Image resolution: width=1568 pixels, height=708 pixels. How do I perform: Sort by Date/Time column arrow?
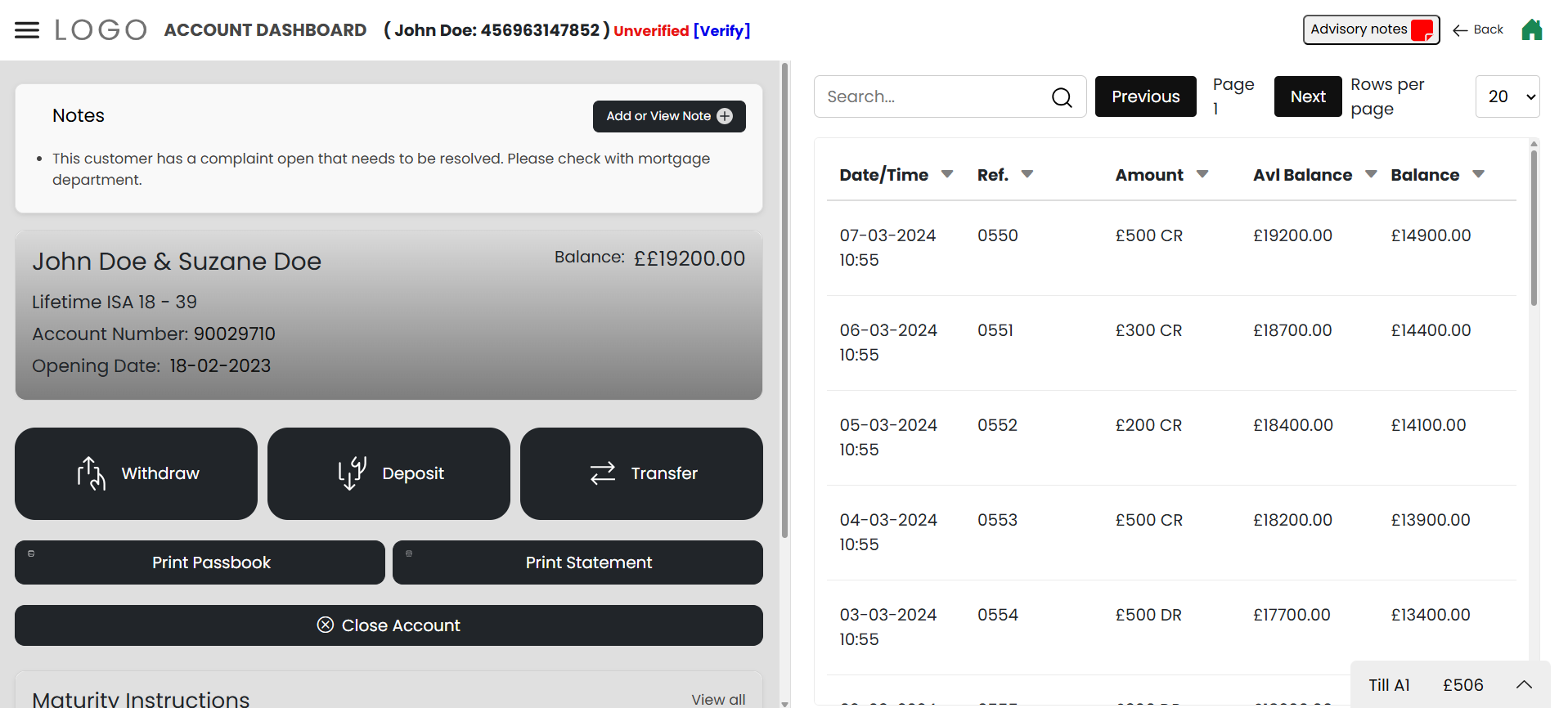pos(947,174)
